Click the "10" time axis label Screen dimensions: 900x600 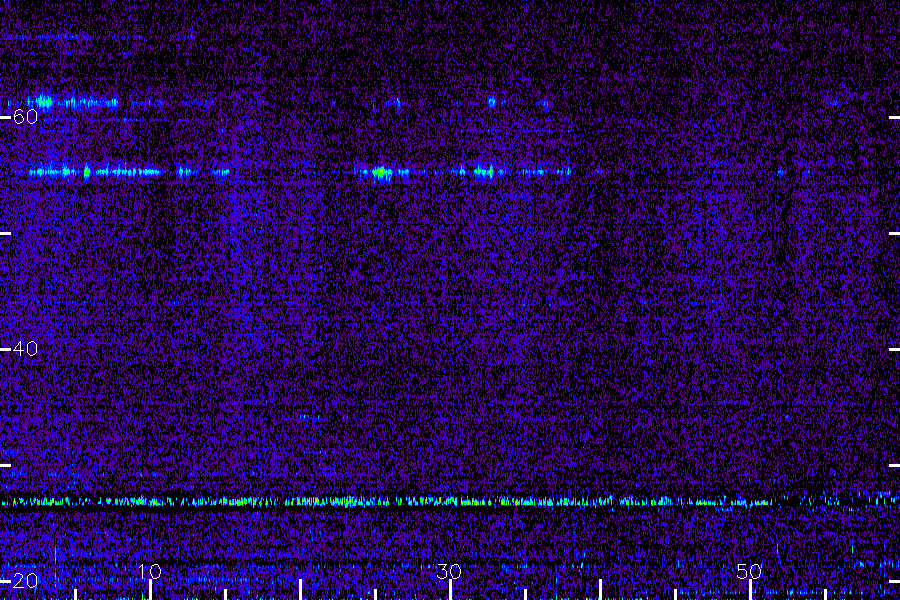click(x=150, y=571)
